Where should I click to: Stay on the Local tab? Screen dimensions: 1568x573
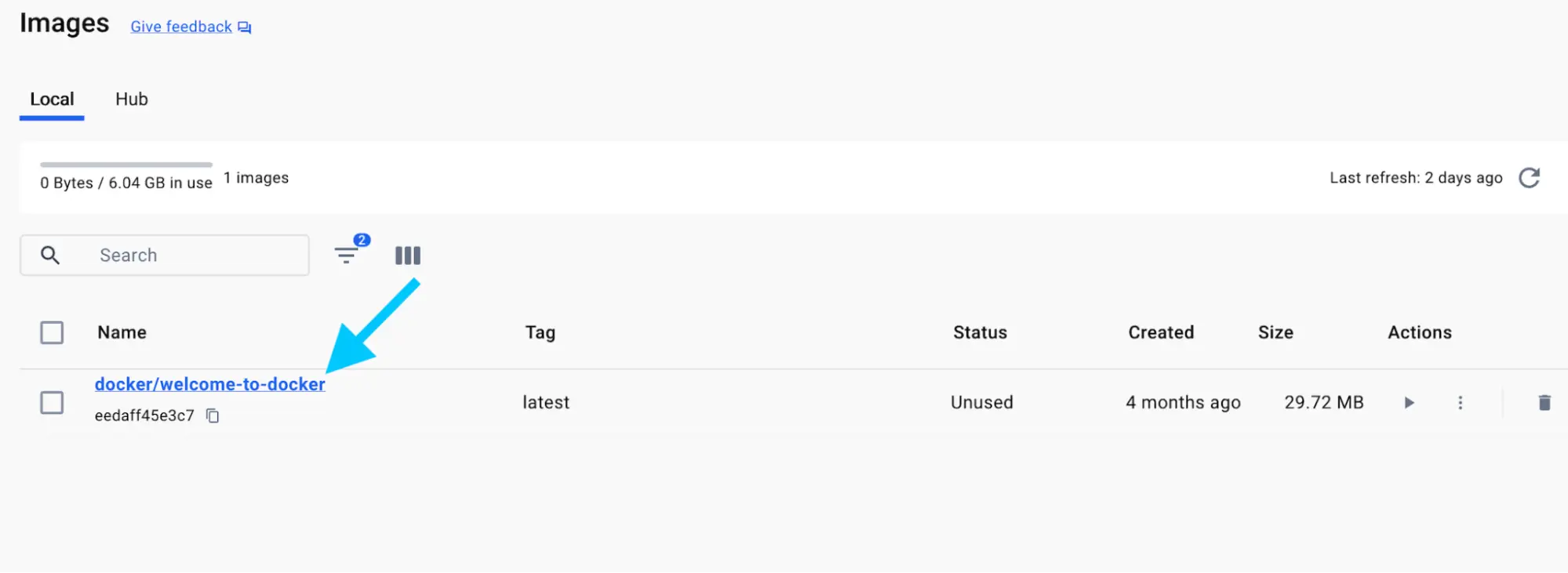(52, 99)
